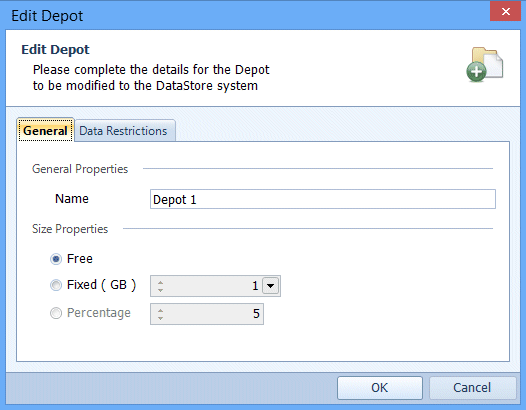The height and width of the screenshot is (410, 526).
Task: Confirm changes with the OK button
Action: 380,388
